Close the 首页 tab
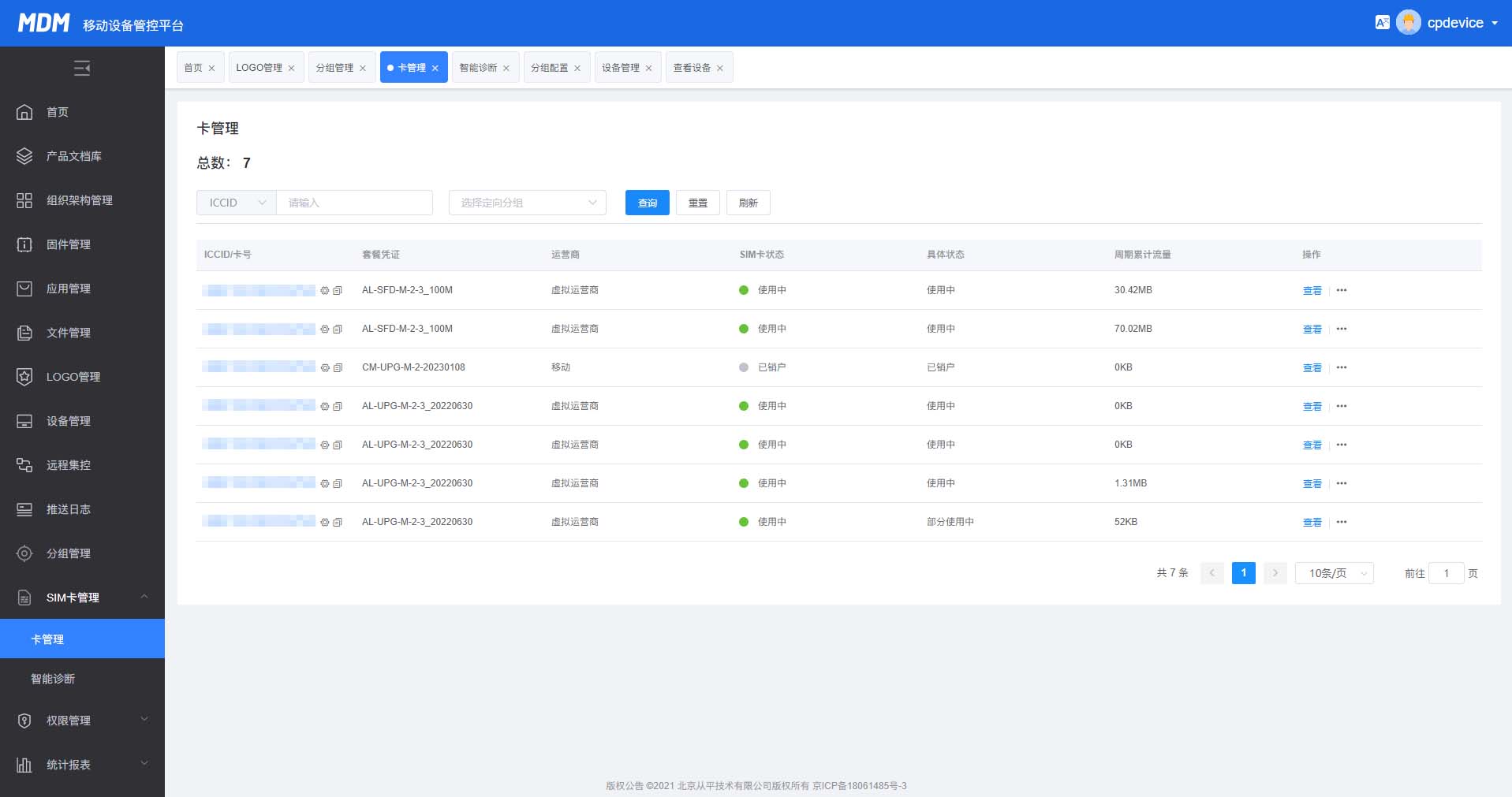Screen dimensions: 1512x797 point(211,69)
